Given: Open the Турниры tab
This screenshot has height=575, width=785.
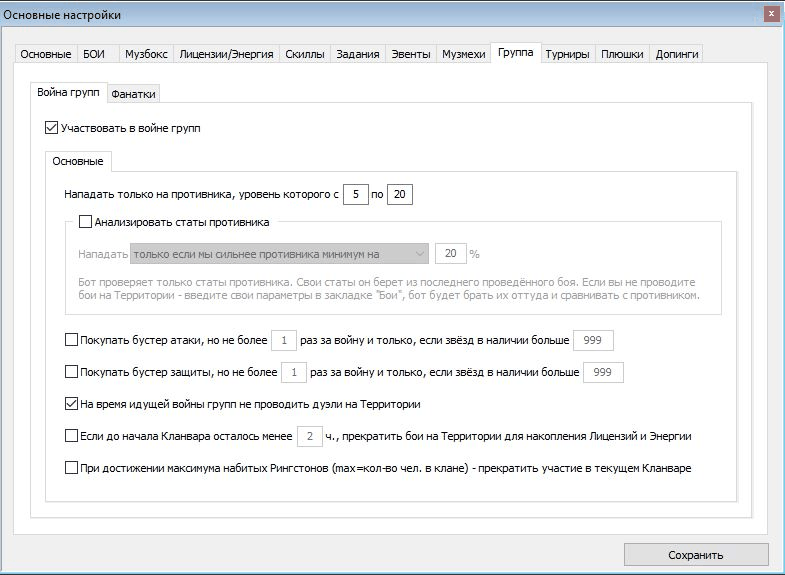Looking at the screenshot, I should point(567,54).
